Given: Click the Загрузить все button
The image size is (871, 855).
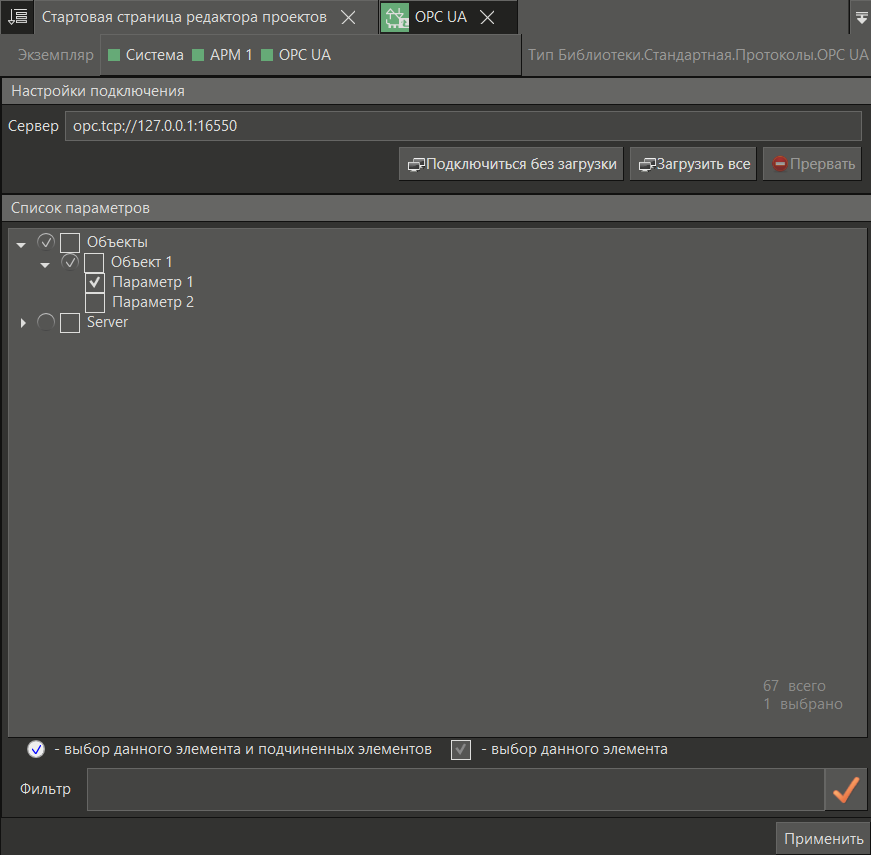Looking at the screenshot, I should 693,164.
